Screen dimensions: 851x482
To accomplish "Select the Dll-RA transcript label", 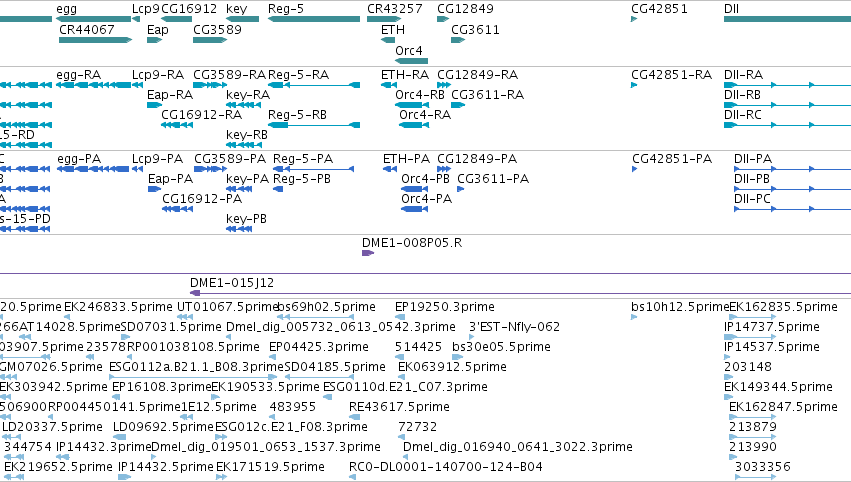I will [x=744, y=75].
